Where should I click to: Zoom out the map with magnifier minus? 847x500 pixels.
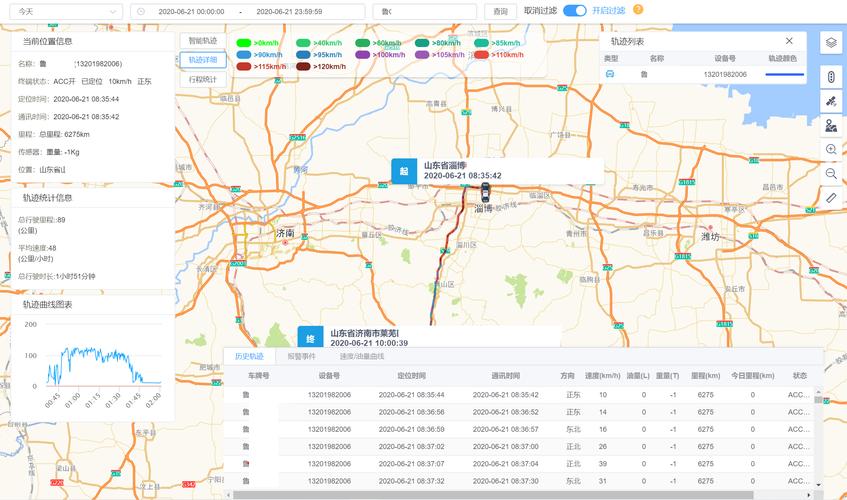(x=831, y=174)
